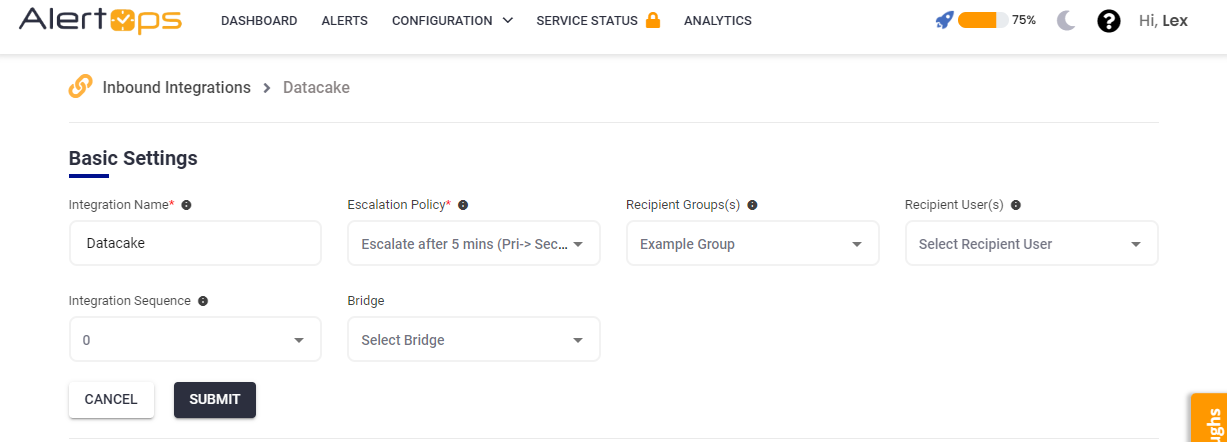
Task: Click the Service Status lock icon
Action: [x=653, y=20]
